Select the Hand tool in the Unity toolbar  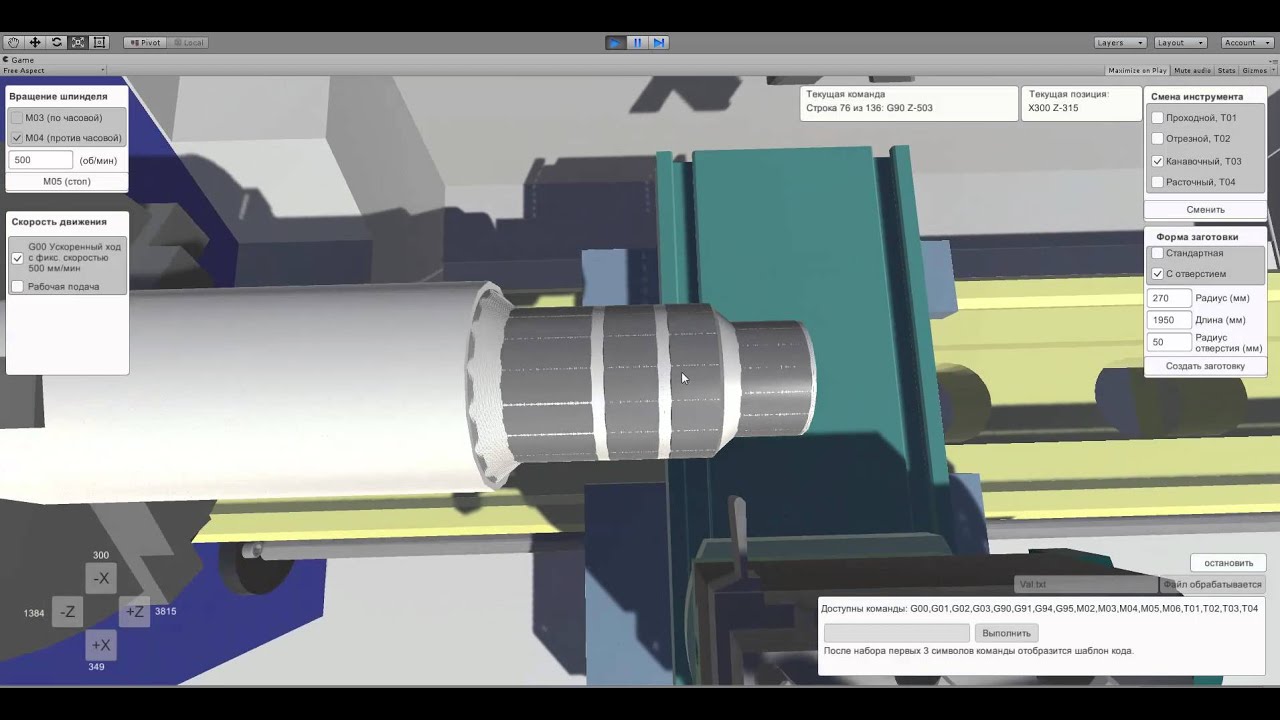click(x=13, y=42)
